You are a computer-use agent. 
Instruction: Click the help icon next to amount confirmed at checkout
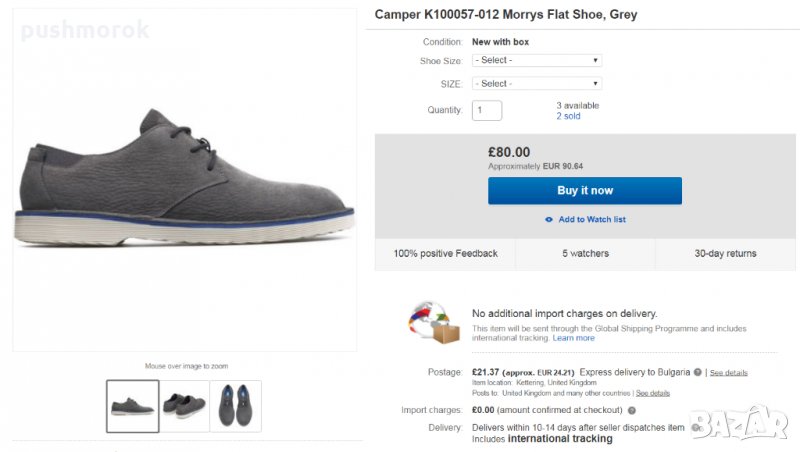pyautogui.click(x=632, y=410)
